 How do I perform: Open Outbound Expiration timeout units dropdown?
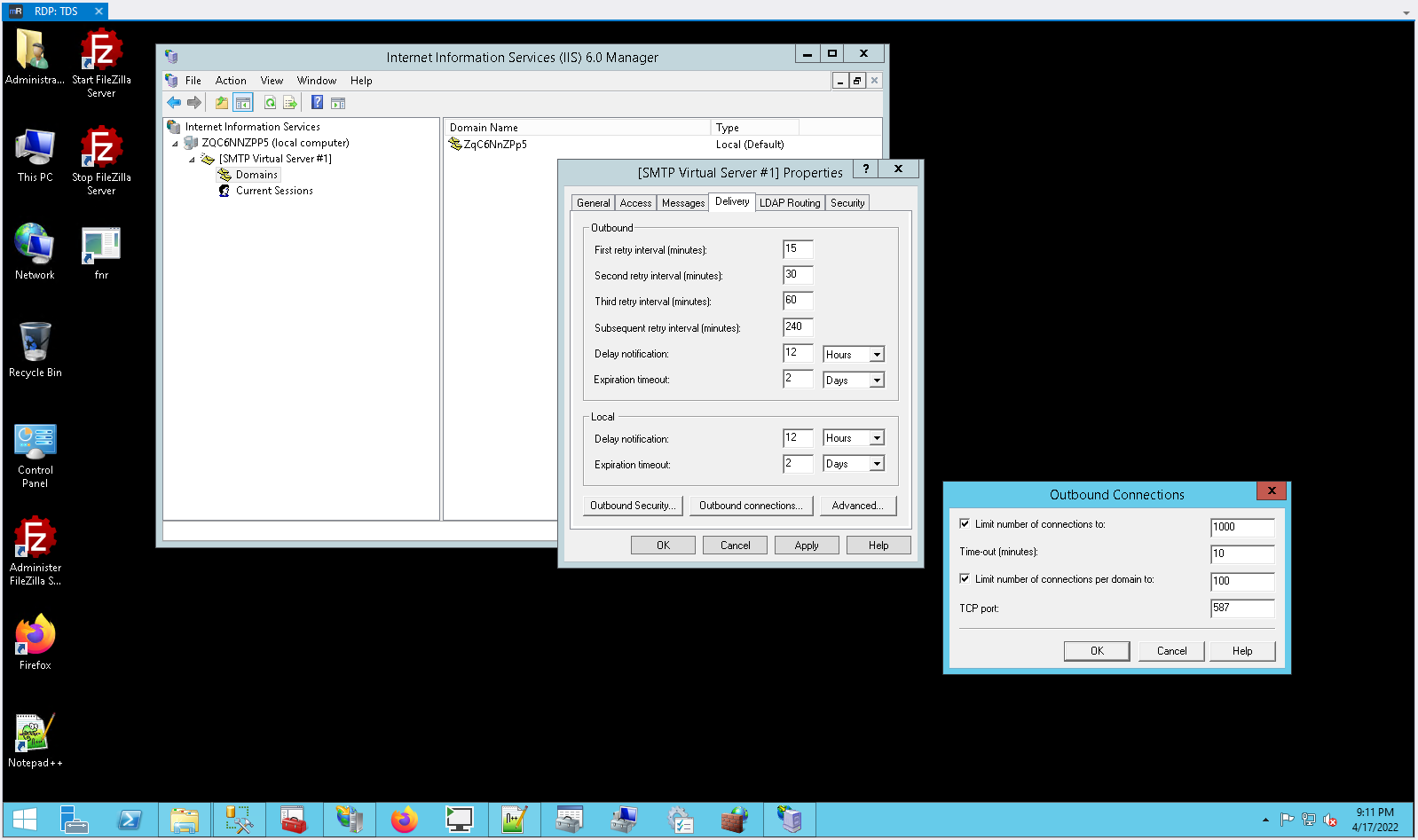coord(877,381)
